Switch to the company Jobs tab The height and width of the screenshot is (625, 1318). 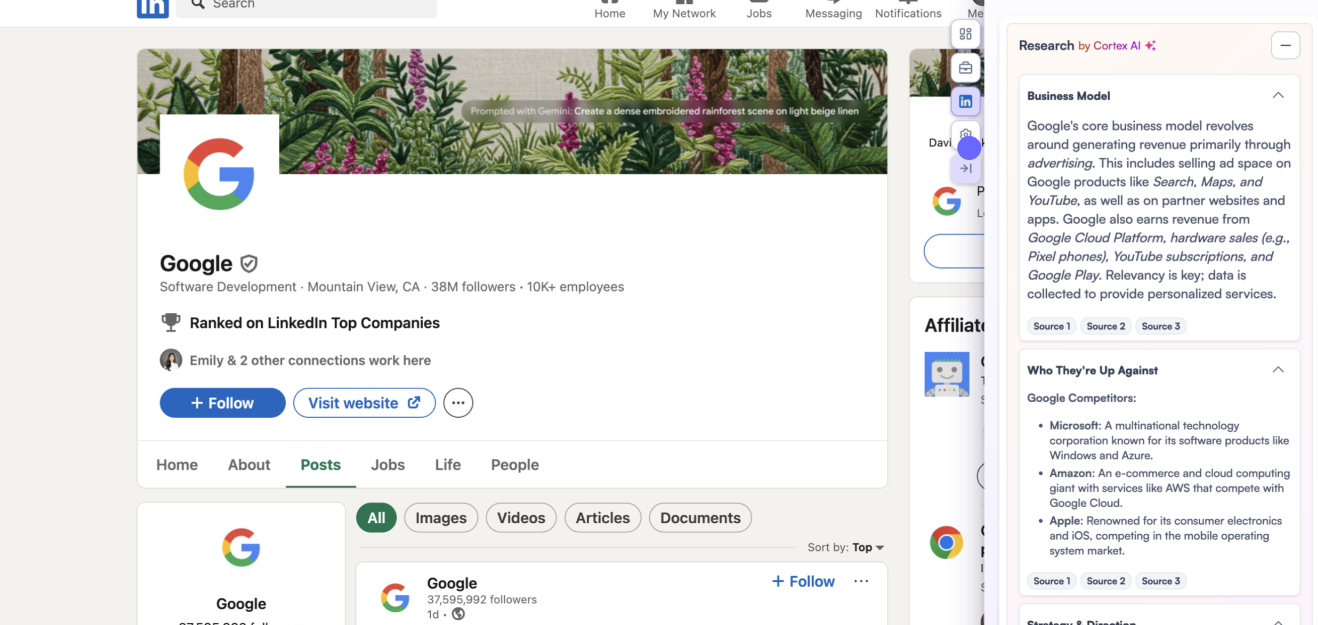pyautogui.click(x=388, y=465)
